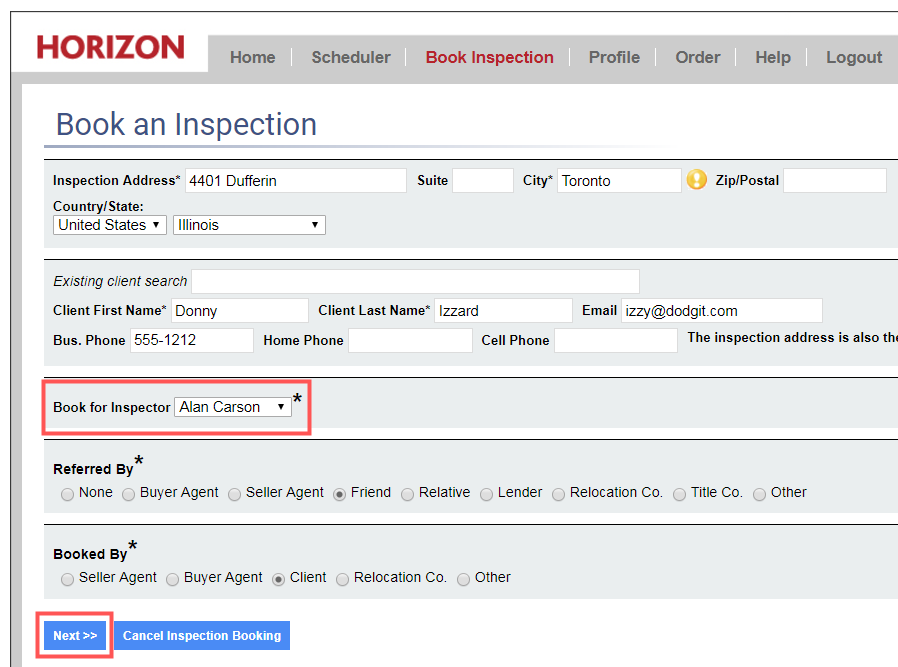Select Lender as referral source
This screenshot has width=898, height=667.
[487, 494]
